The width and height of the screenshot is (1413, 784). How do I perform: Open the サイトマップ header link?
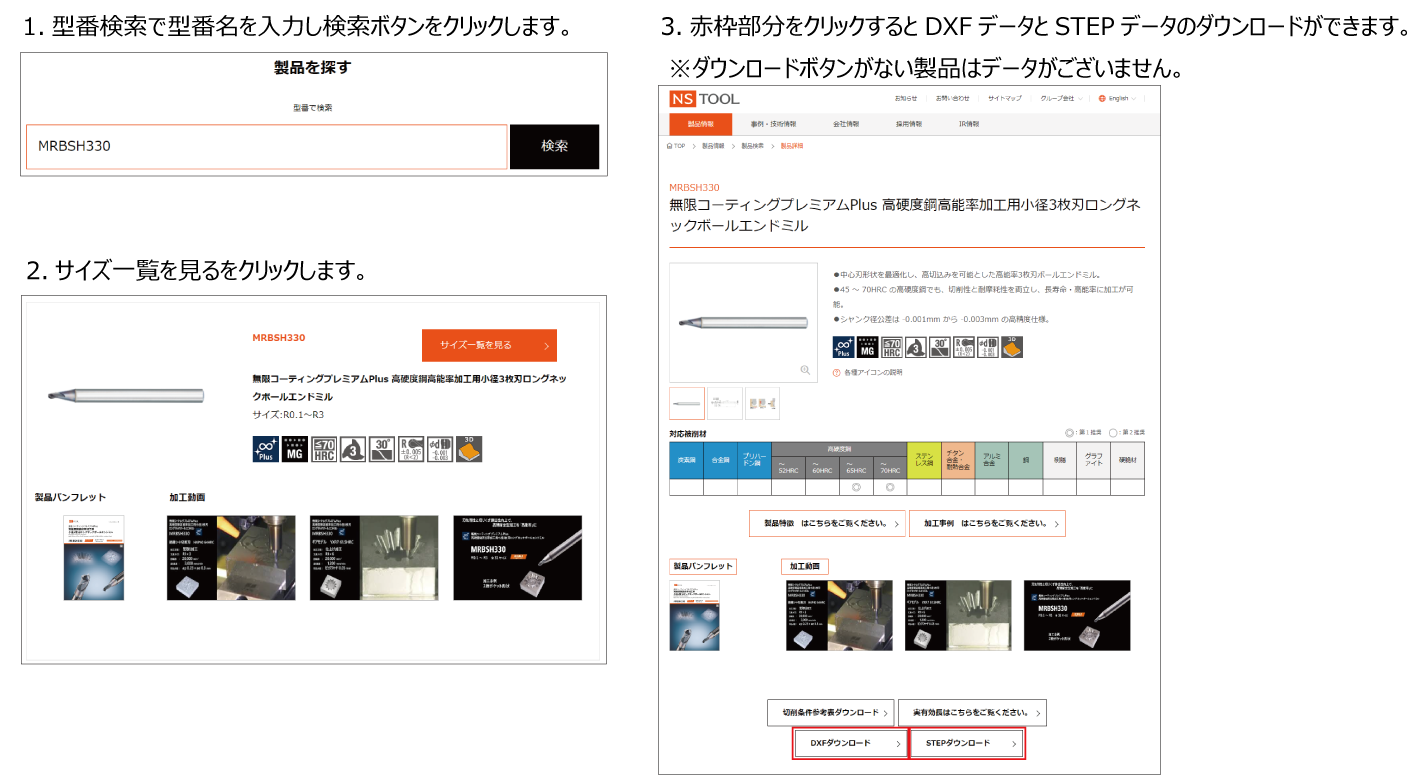[1005, 98]
